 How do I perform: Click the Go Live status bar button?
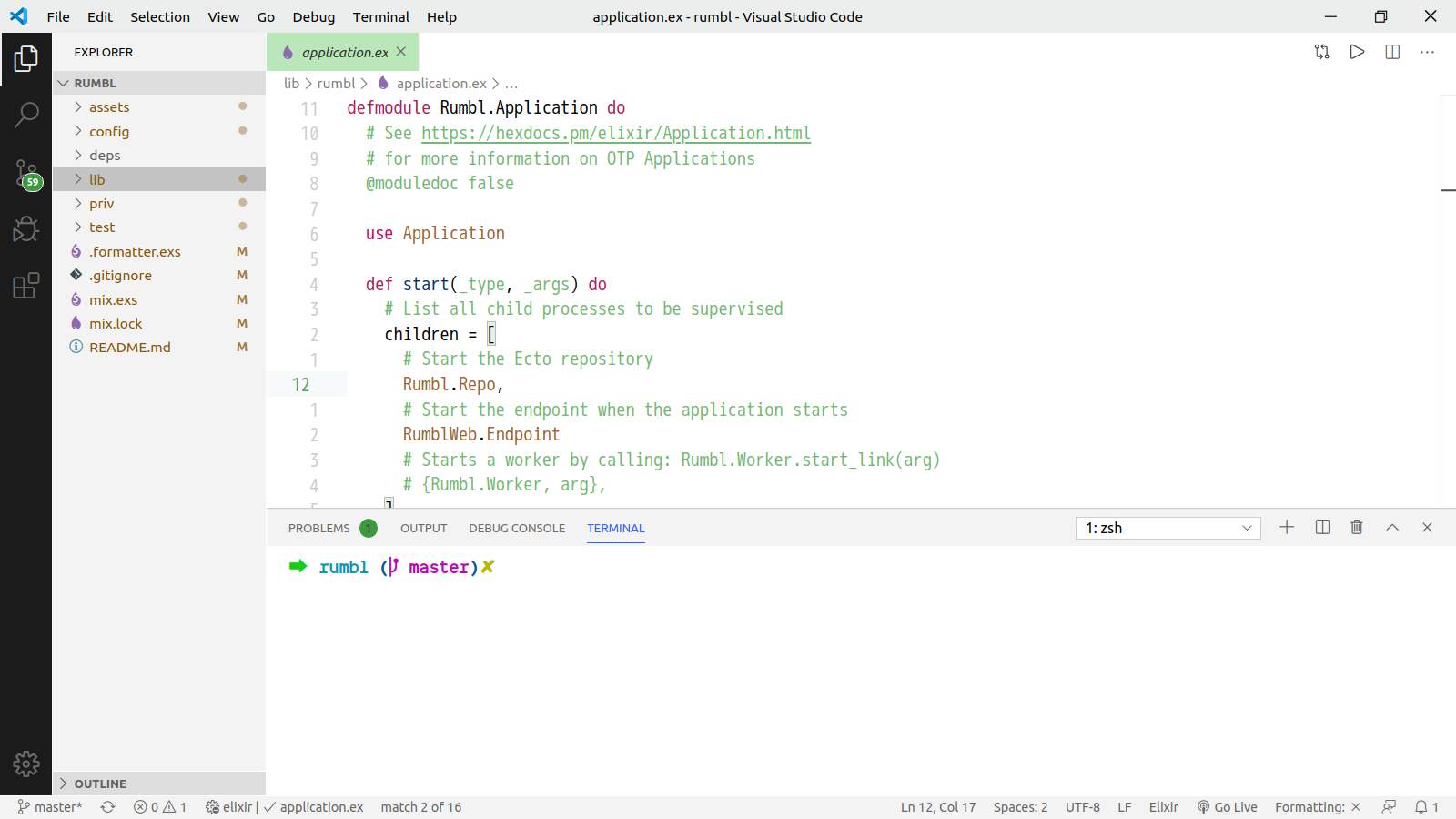[x=1228, y=807]
